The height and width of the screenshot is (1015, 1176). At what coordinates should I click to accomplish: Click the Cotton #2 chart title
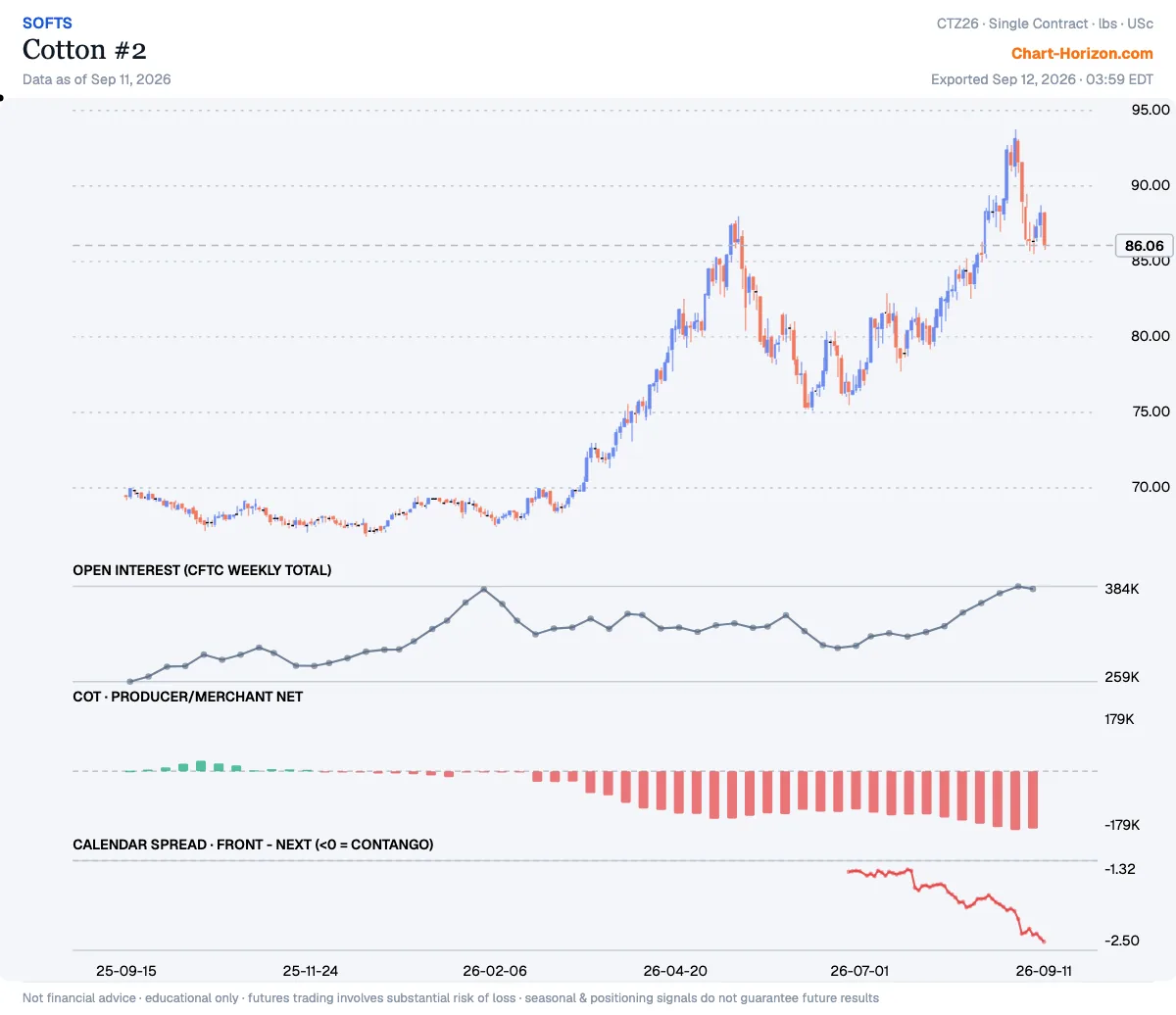coord(84,50)
